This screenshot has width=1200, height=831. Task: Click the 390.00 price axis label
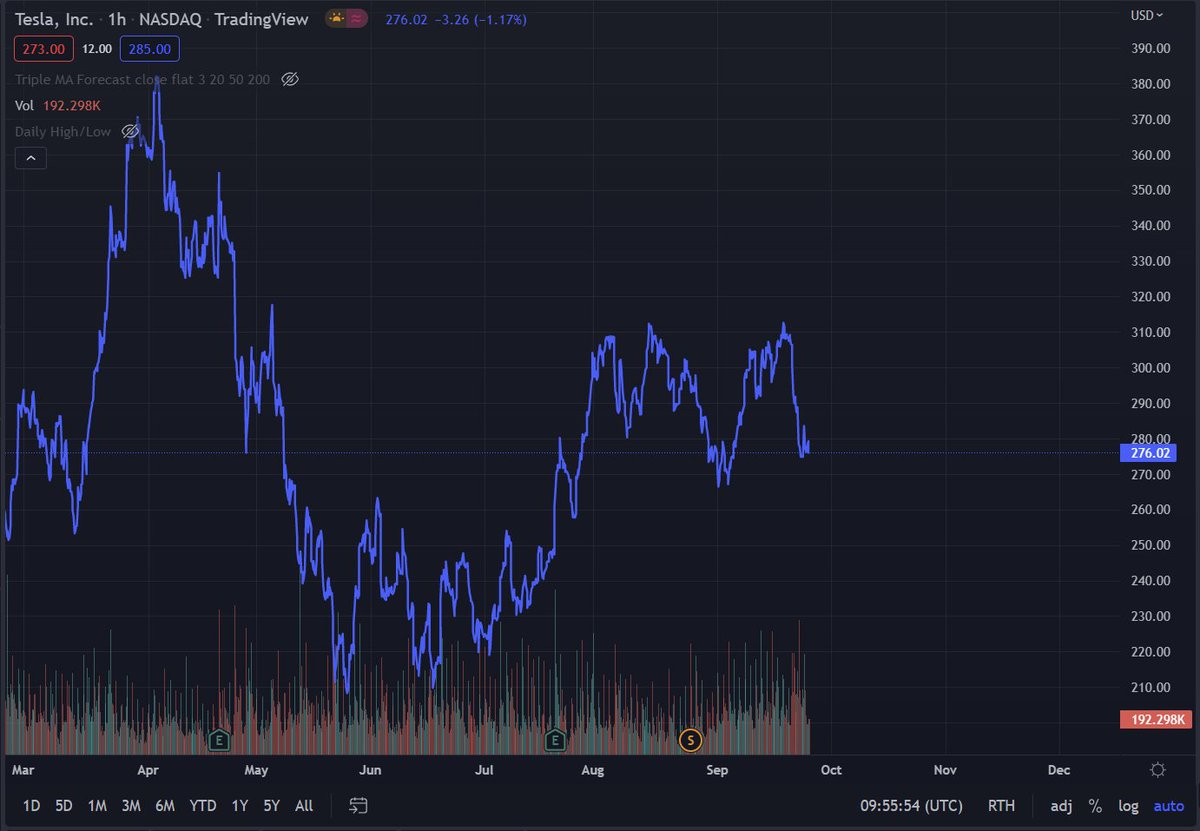pos(1150,48)
